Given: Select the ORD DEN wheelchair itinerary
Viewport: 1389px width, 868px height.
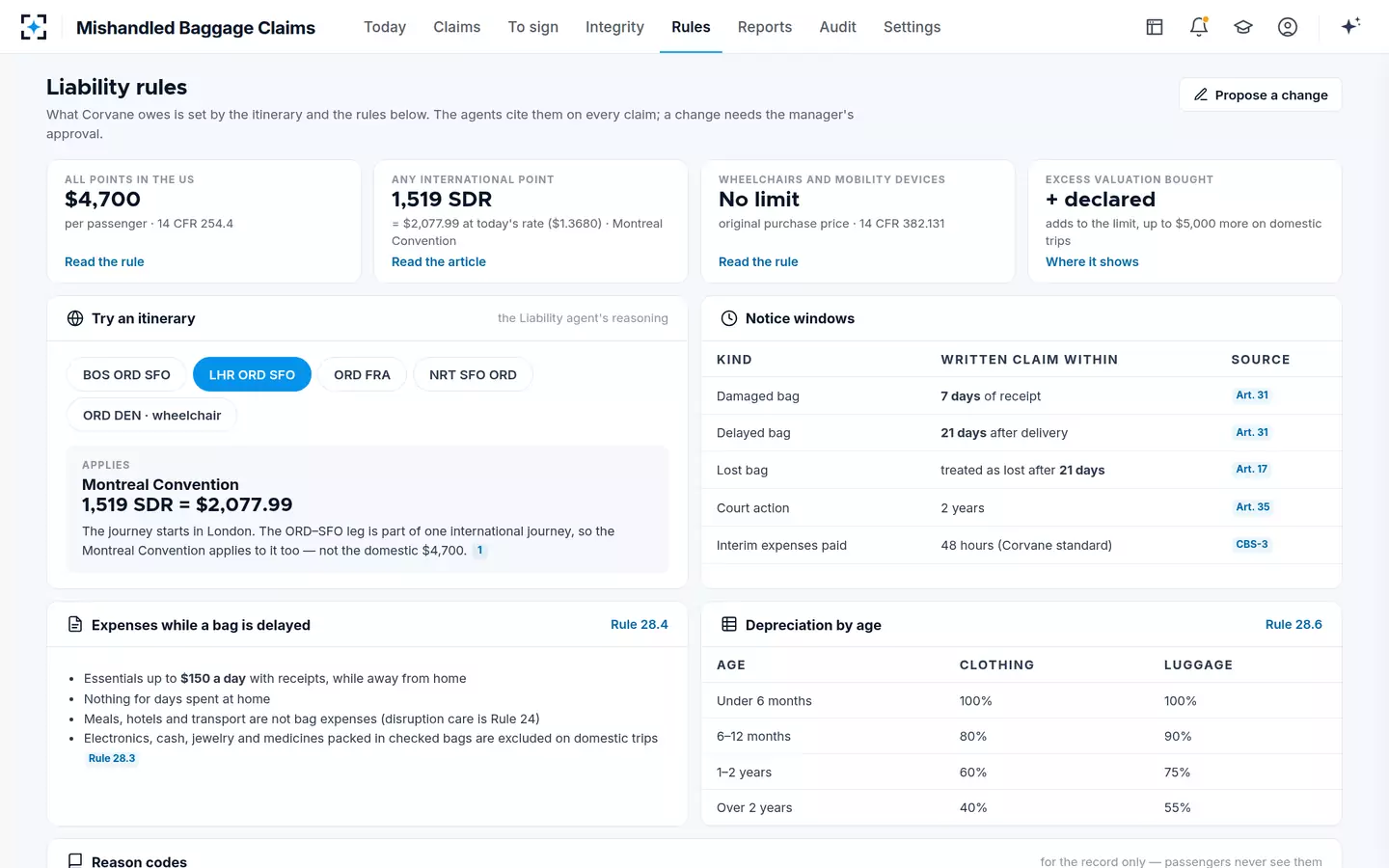Looking at the screenshot, I should pos(152,415).
